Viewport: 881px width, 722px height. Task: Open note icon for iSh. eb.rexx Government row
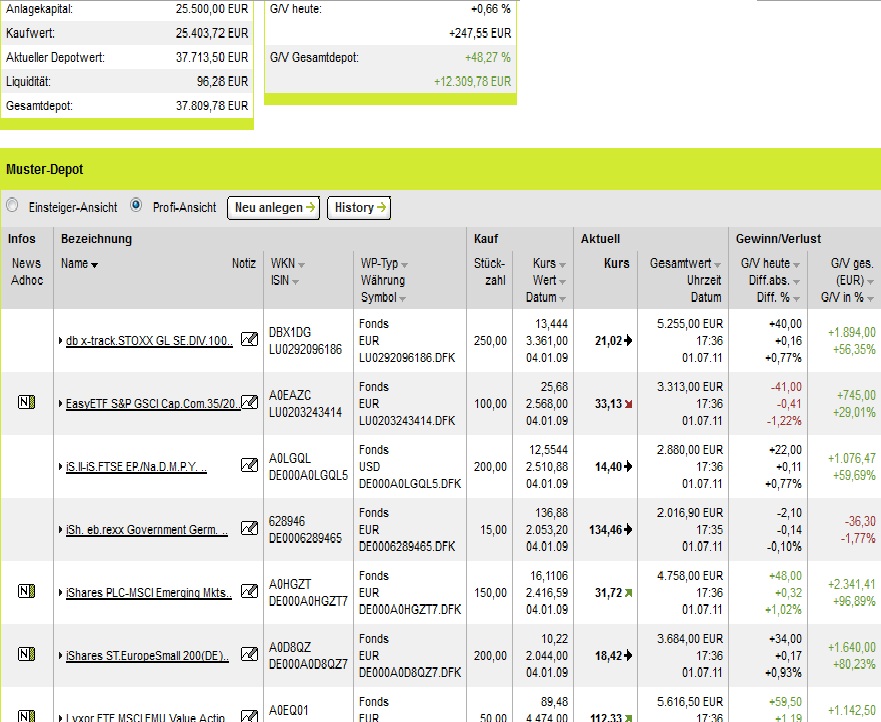point(249,528)
